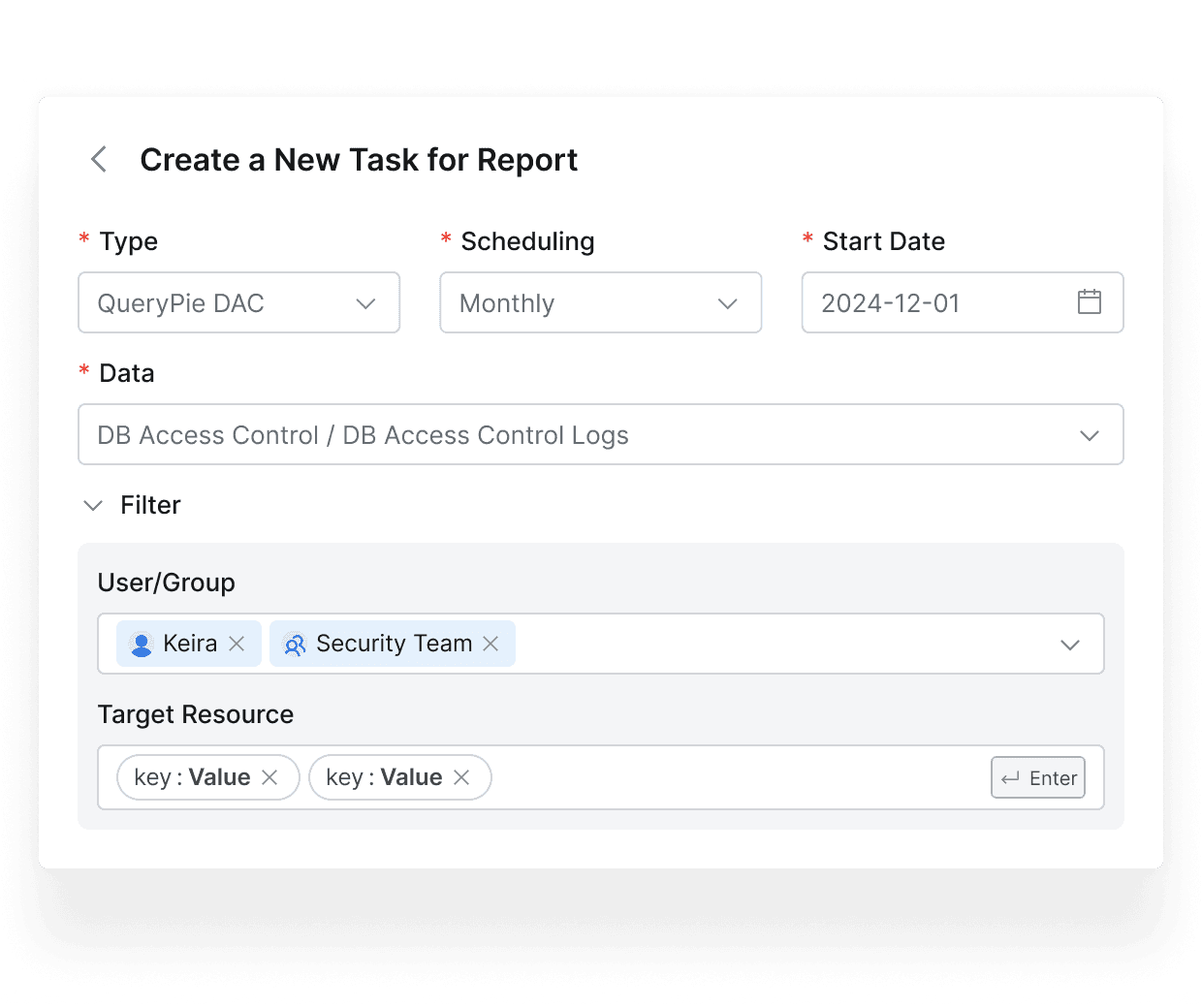This screenshot has height=1008, width=1202.
Task: Click empty area of Target Resource input
Action: pyautogui.click(x=737, y=777)
